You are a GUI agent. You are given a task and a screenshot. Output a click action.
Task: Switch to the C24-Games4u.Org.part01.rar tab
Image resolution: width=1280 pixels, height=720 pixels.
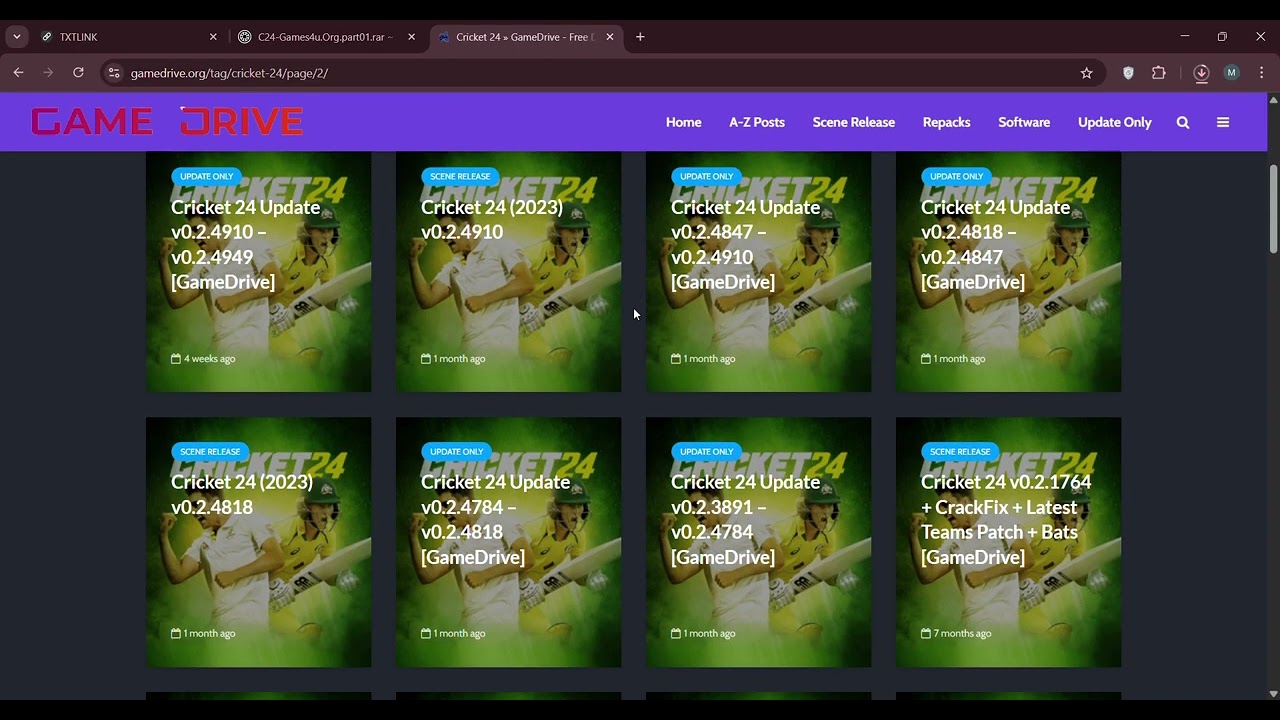click(326, 37)
